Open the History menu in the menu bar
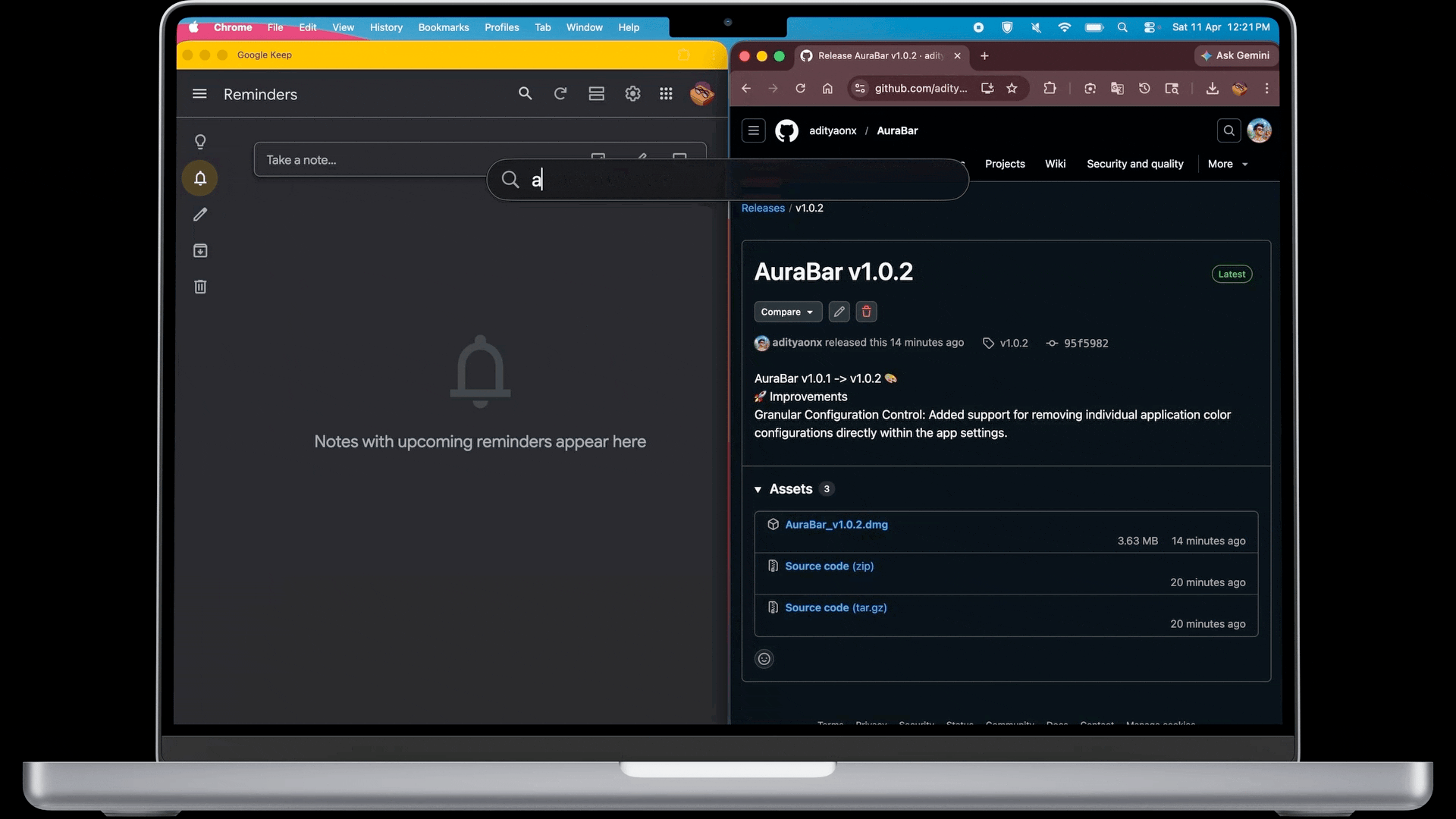 [386, 27]
